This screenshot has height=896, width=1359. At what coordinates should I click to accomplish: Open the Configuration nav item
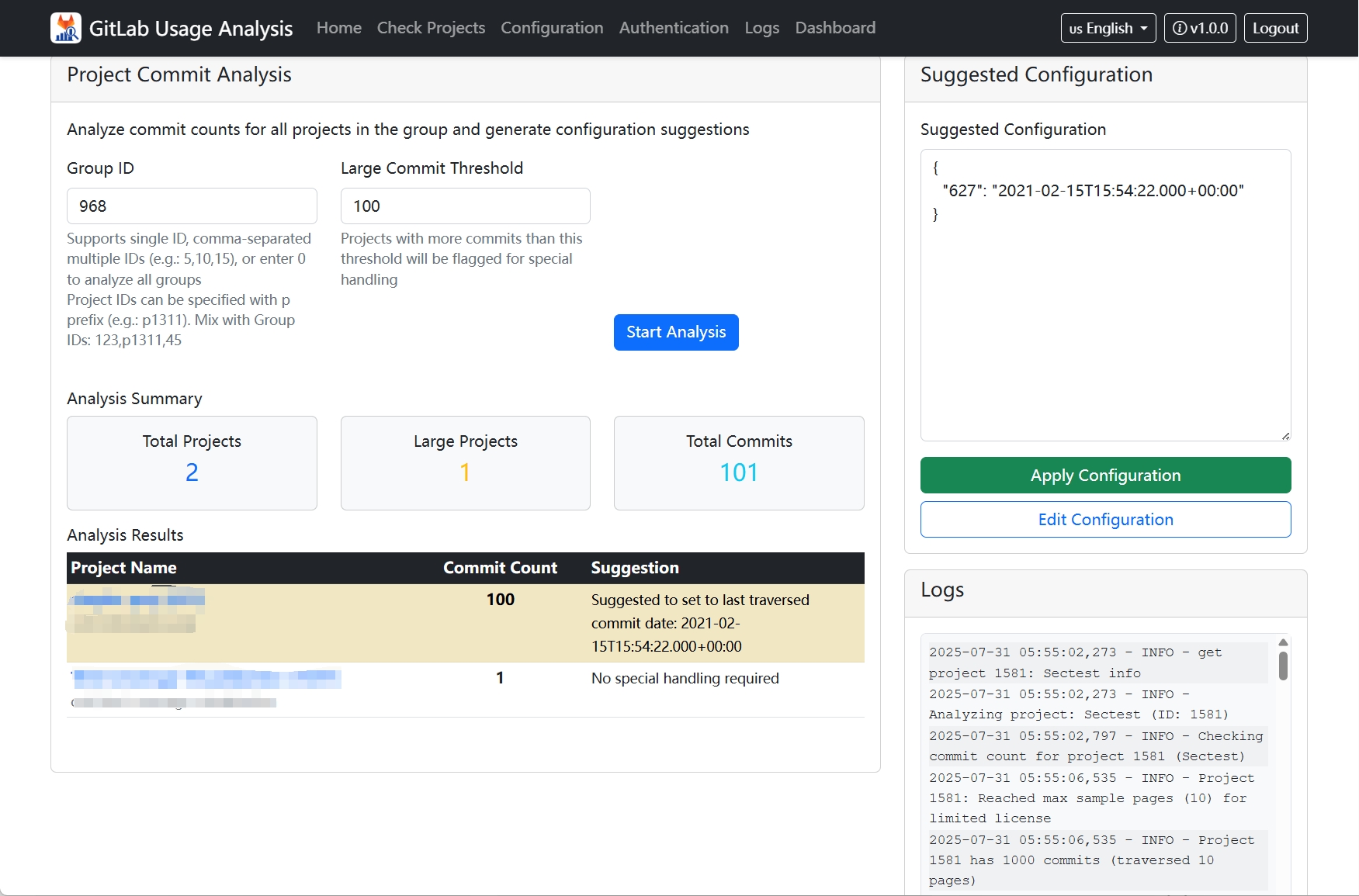552,28
